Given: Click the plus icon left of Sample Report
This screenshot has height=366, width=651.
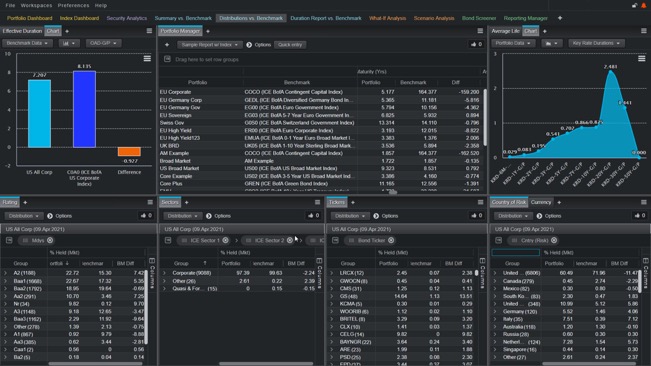Looking at the screenshot, I should click(x=167, y=44).
